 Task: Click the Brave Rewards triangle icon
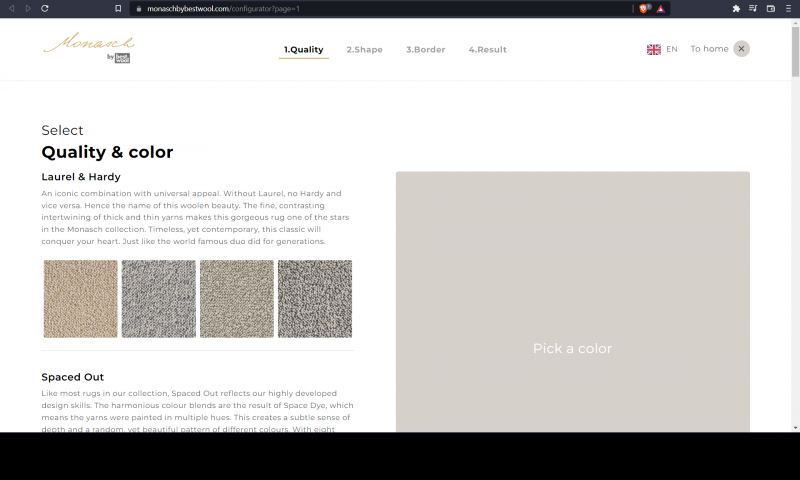661,8
